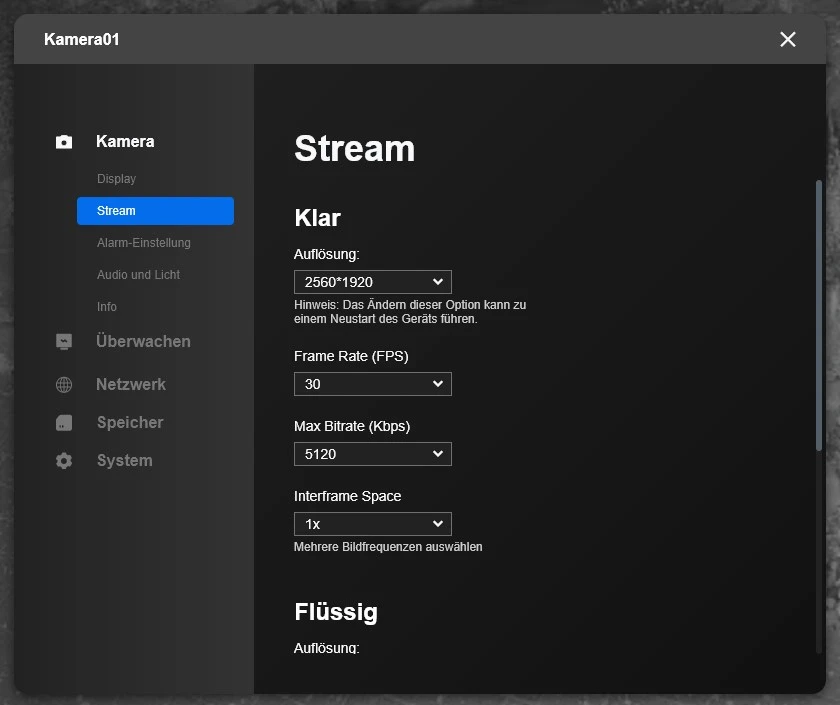Go to Audio und Licht settings
This screenshot has width=840, height=705.
click(138, 275)
